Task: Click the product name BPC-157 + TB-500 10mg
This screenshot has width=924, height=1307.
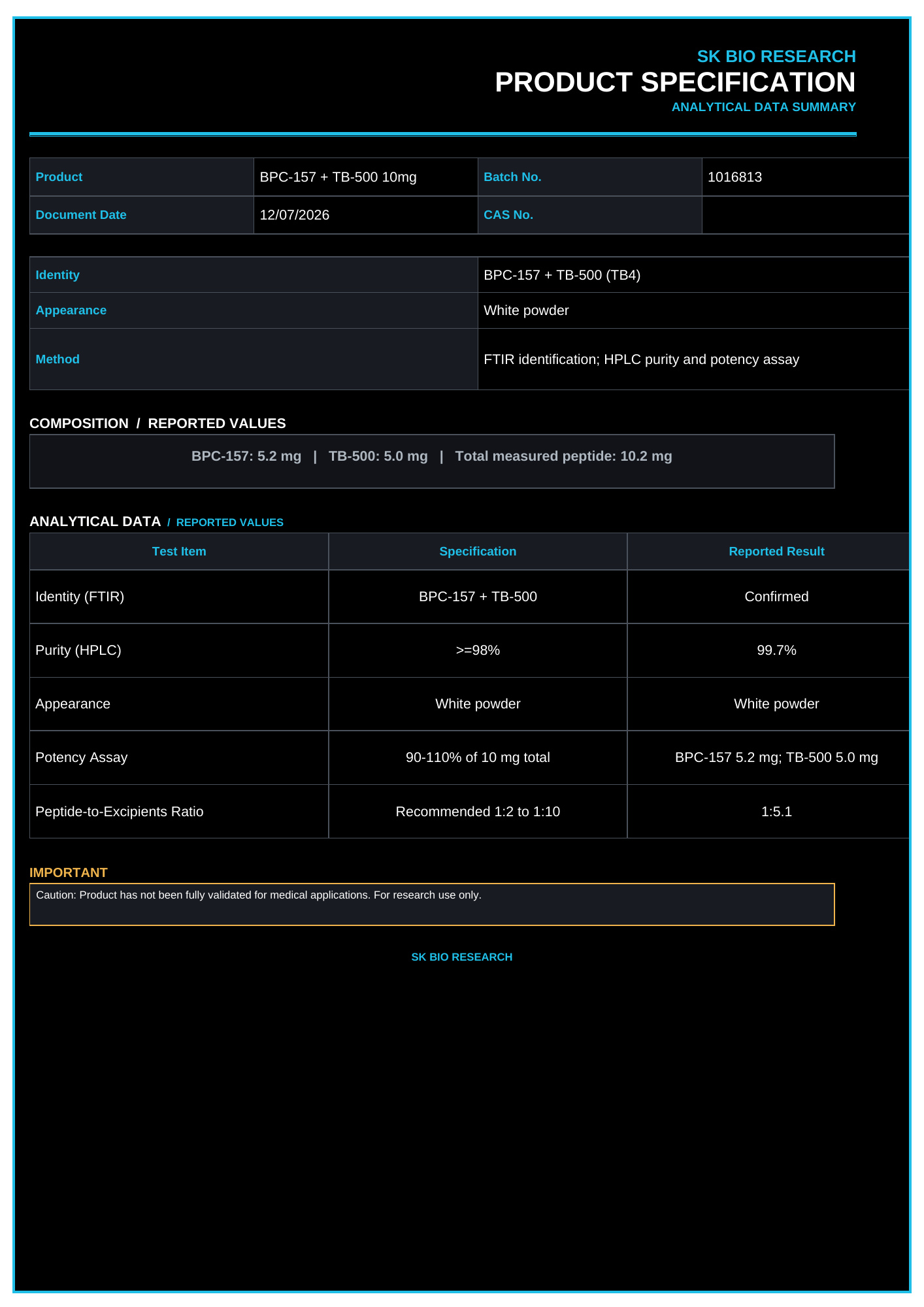Action: (x=338, y=177)
